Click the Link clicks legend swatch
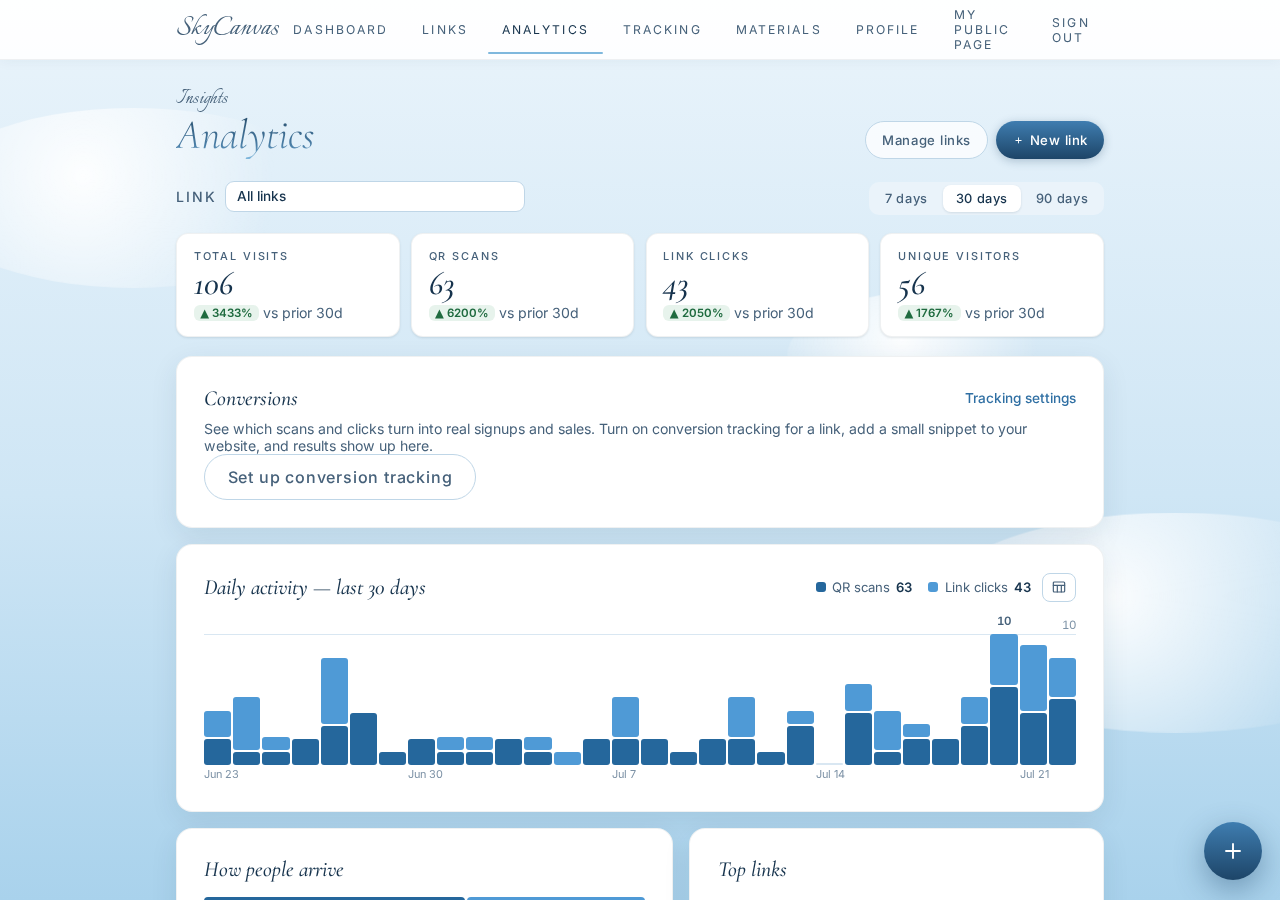Image resolution: width=1280 pixels, height=900 pixels. click(x=933, y=587)
